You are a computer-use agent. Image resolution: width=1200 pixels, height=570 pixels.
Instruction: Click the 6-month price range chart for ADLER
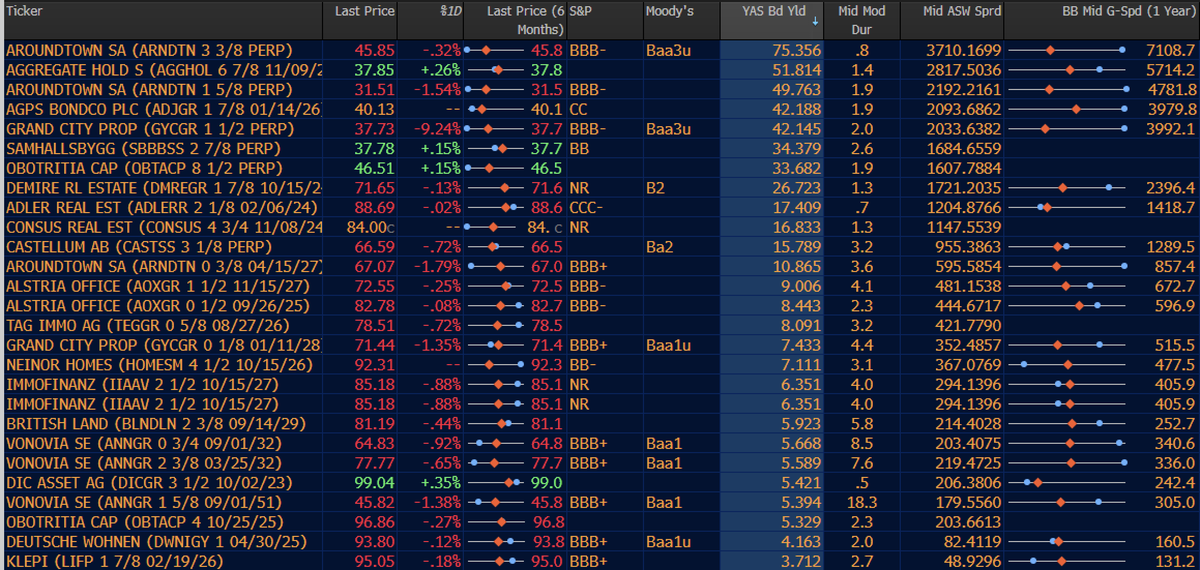tap(495, 207)
